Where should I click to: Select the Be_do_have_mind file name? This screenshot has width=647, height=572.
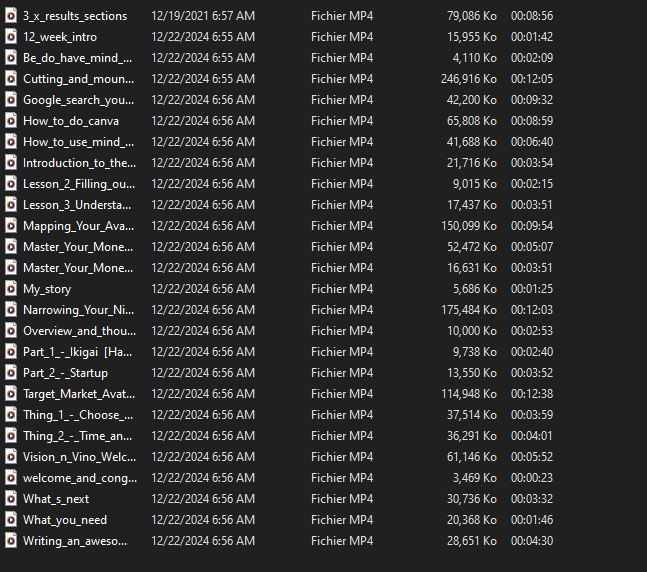(78, 58)
